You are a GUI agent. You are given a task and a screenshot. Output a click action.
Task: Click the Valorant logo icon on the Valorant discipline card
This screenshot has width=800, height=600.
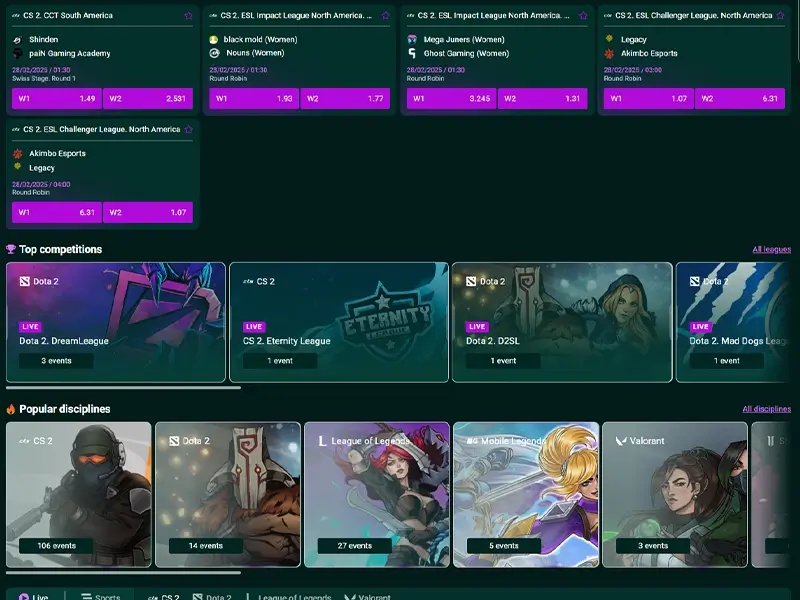(x=621, y=441)
